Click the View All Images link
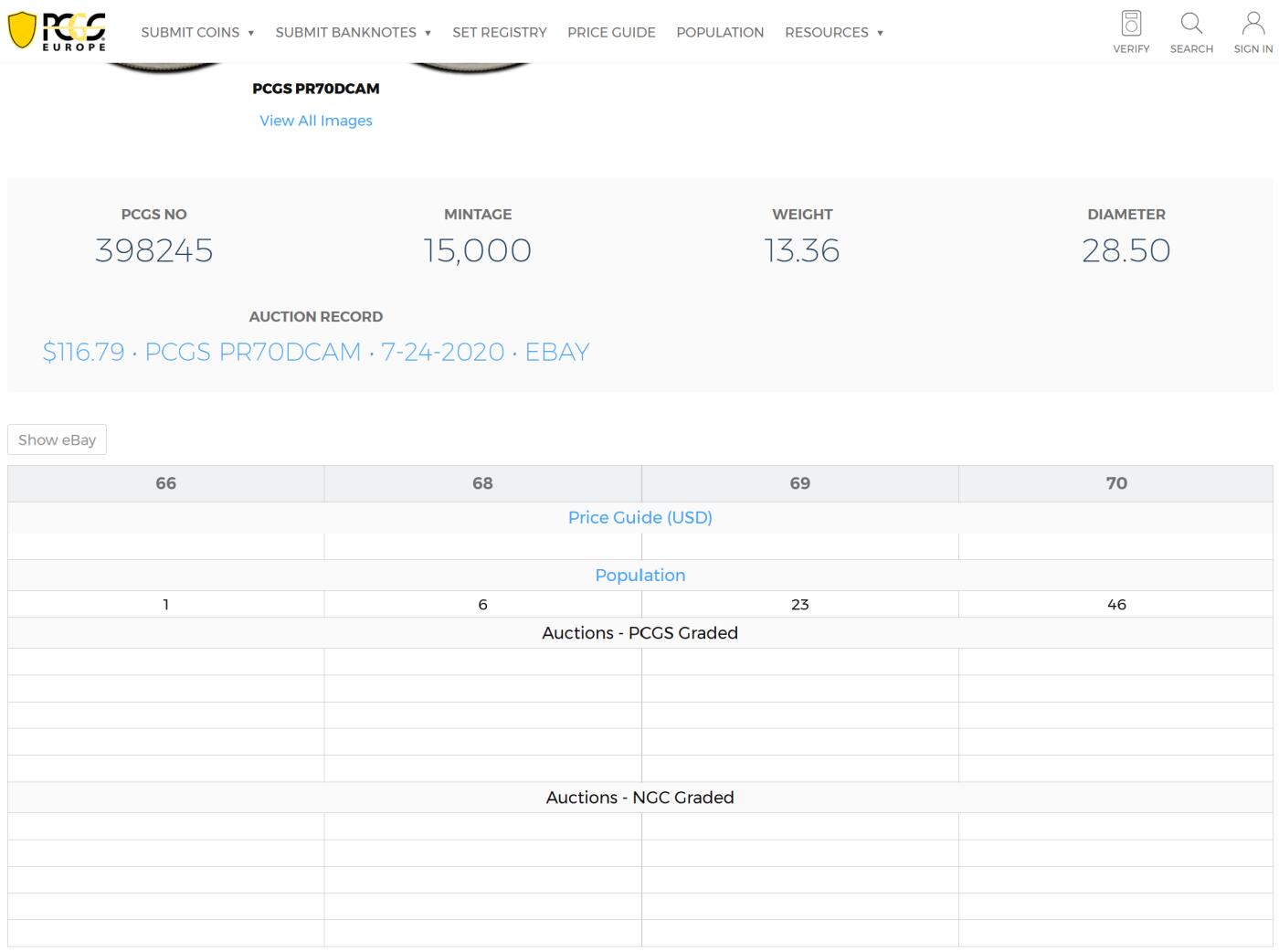The height and width of the screenshot is (952, 1279). 316,121
